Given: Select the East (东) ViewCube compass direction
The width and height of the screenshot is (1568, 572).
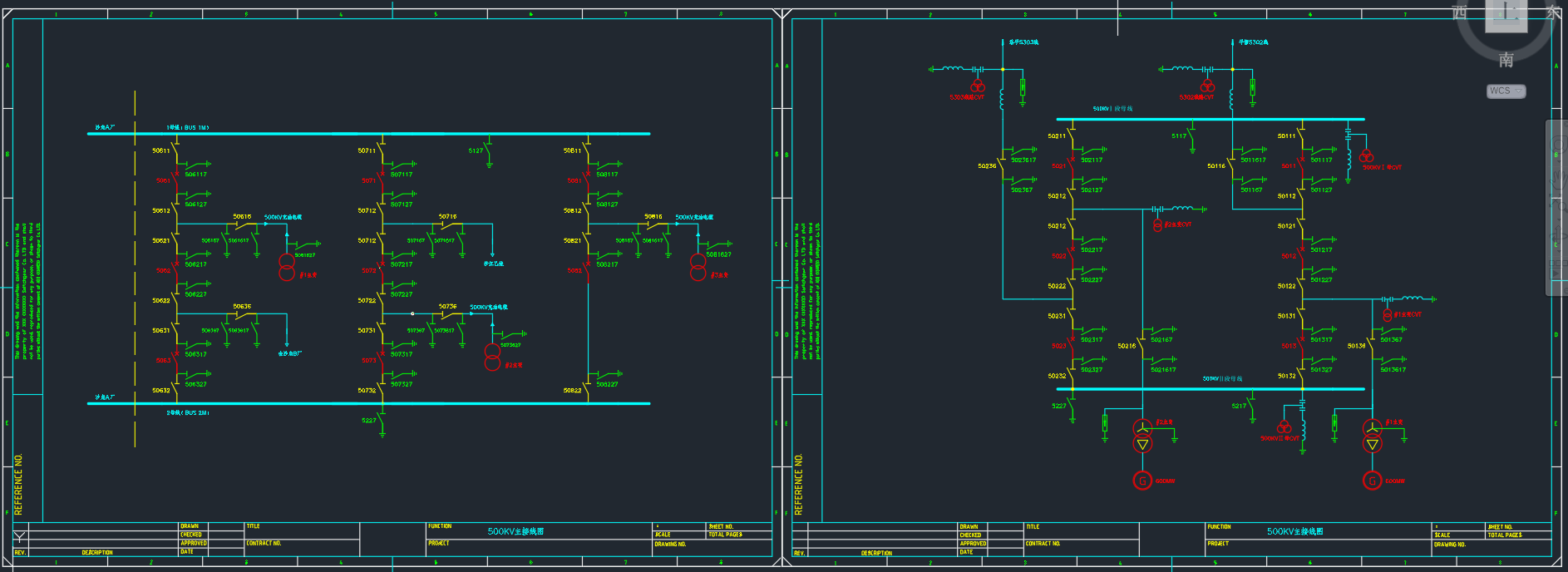Looking at the screenshot, I should pos(1553,12).
